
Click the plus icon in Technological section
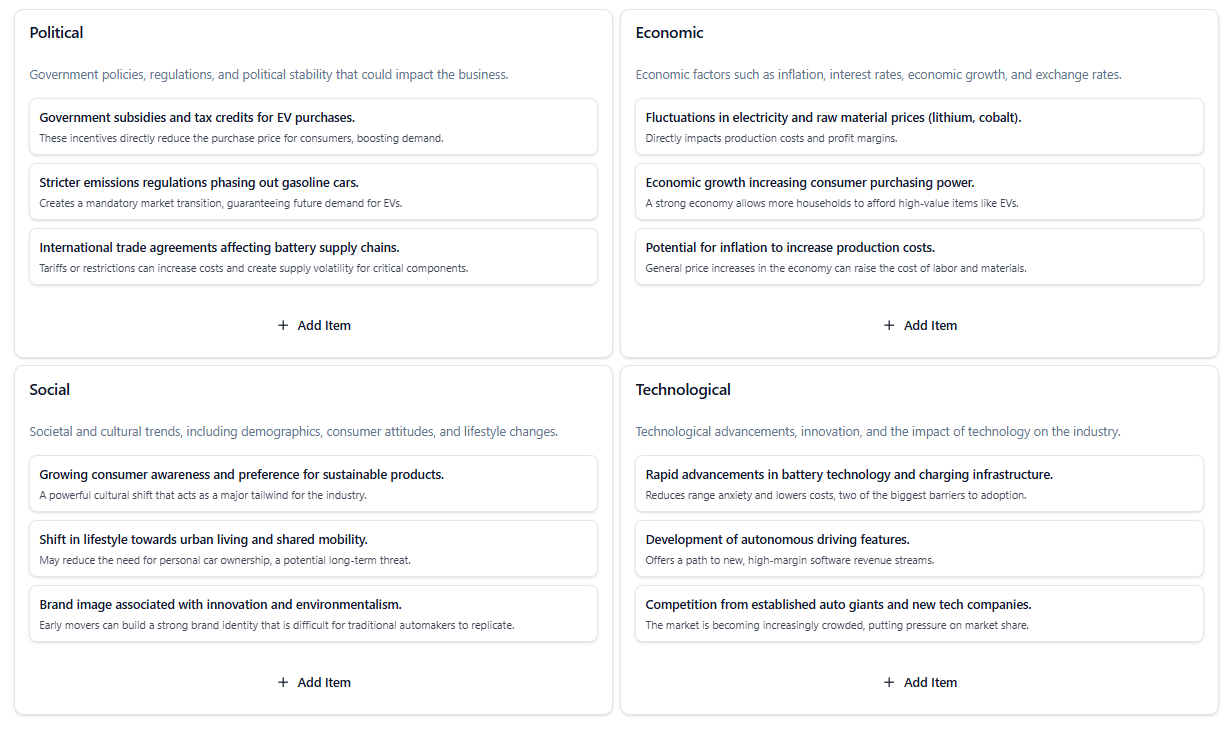[x=889, y=682]
